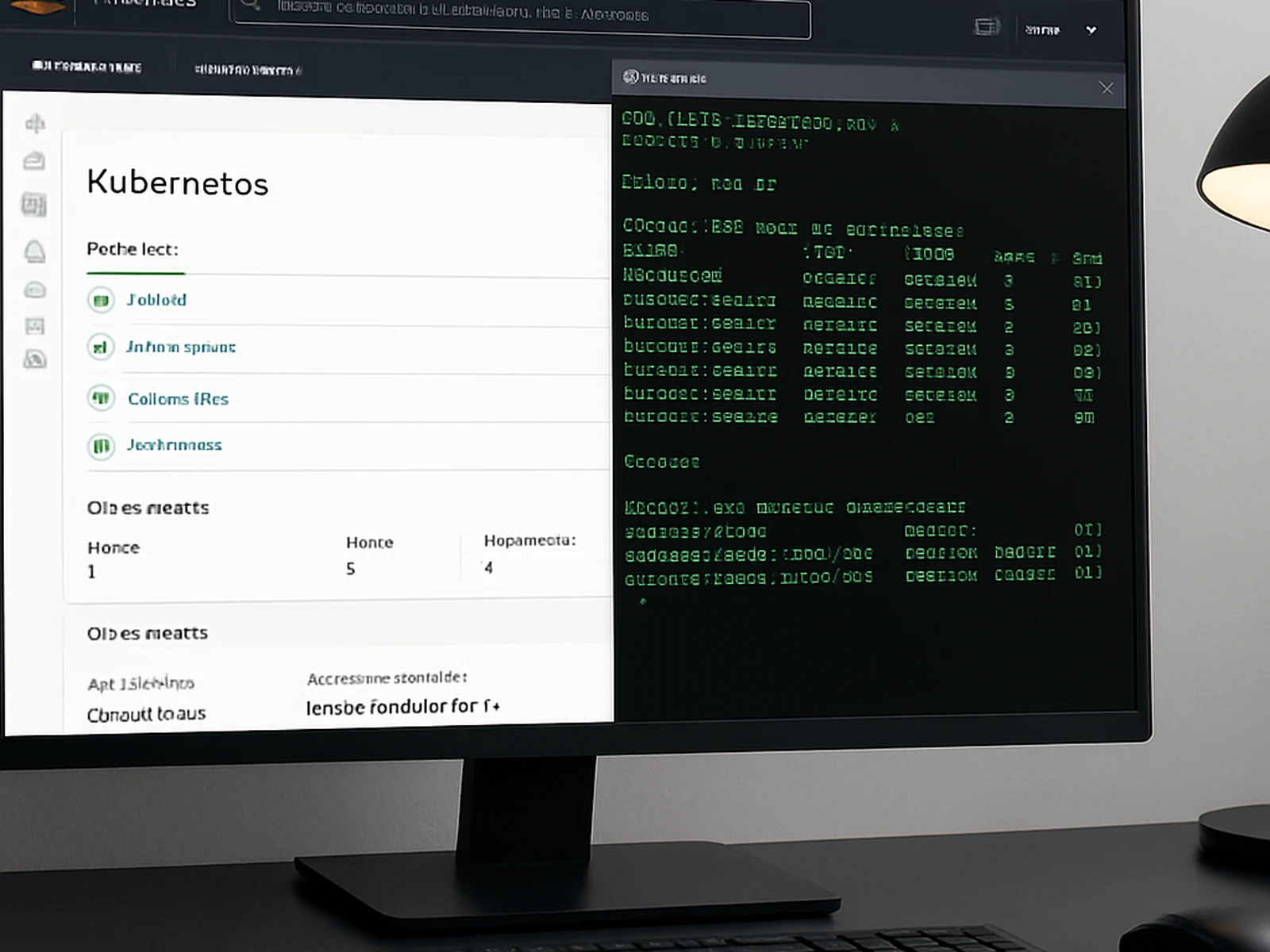This screenshot has height=952, width=1270.
Task: Click the round green icon beside Jobloid
Action: [101, 301]
